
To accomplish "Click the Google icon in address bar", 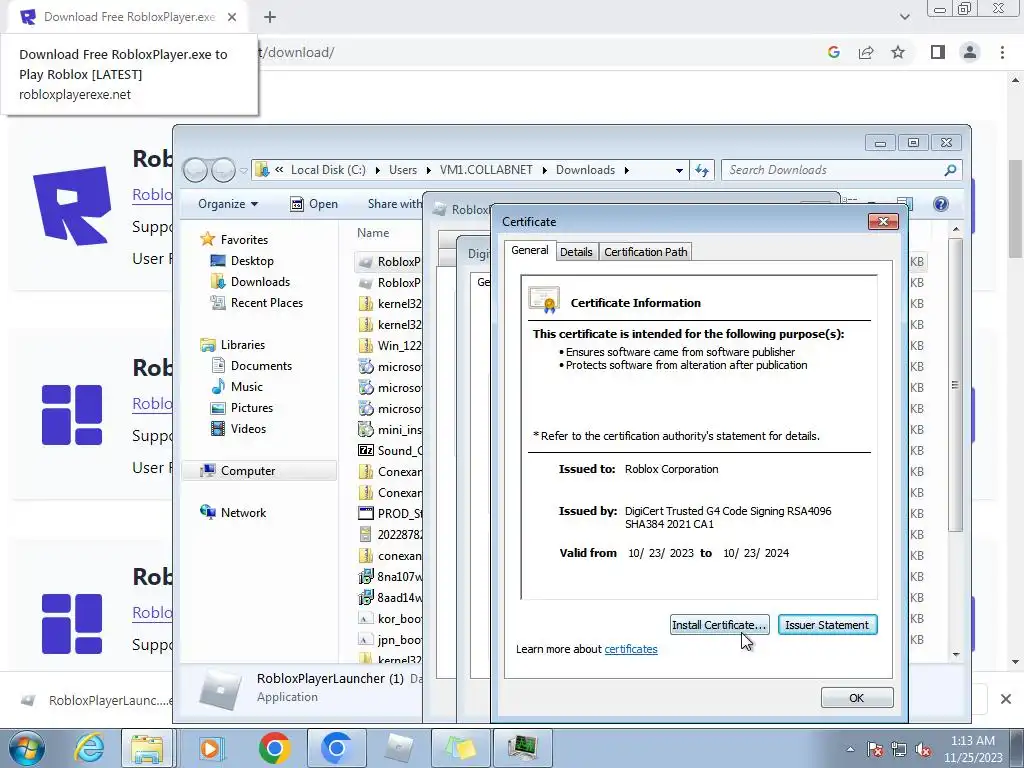I will pos(833,52).
